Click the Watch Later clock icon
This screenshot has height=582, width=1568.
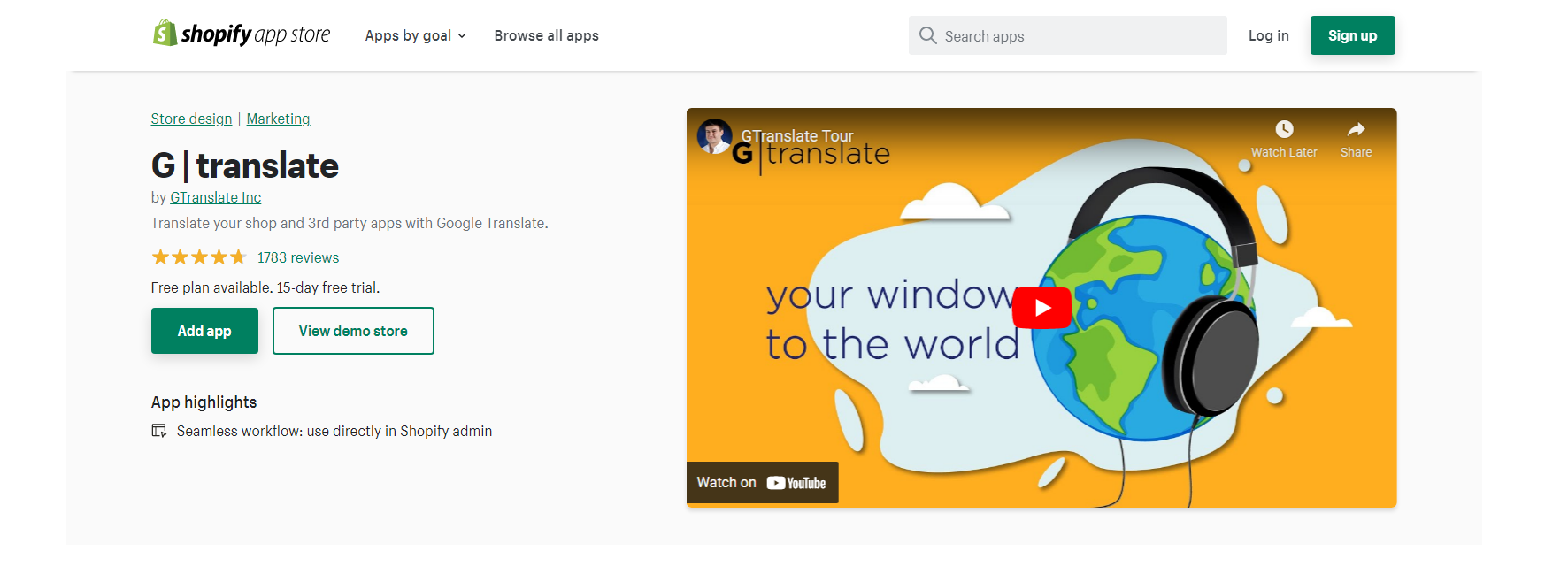1284,129
